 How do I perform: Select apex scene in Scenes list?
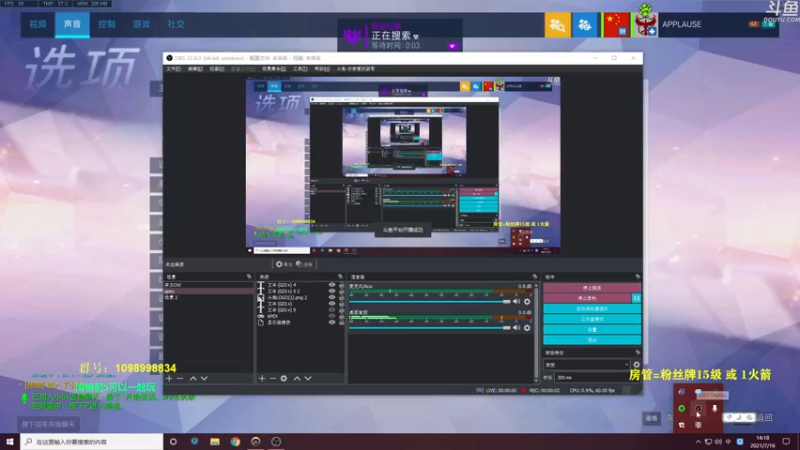(208, 291)
